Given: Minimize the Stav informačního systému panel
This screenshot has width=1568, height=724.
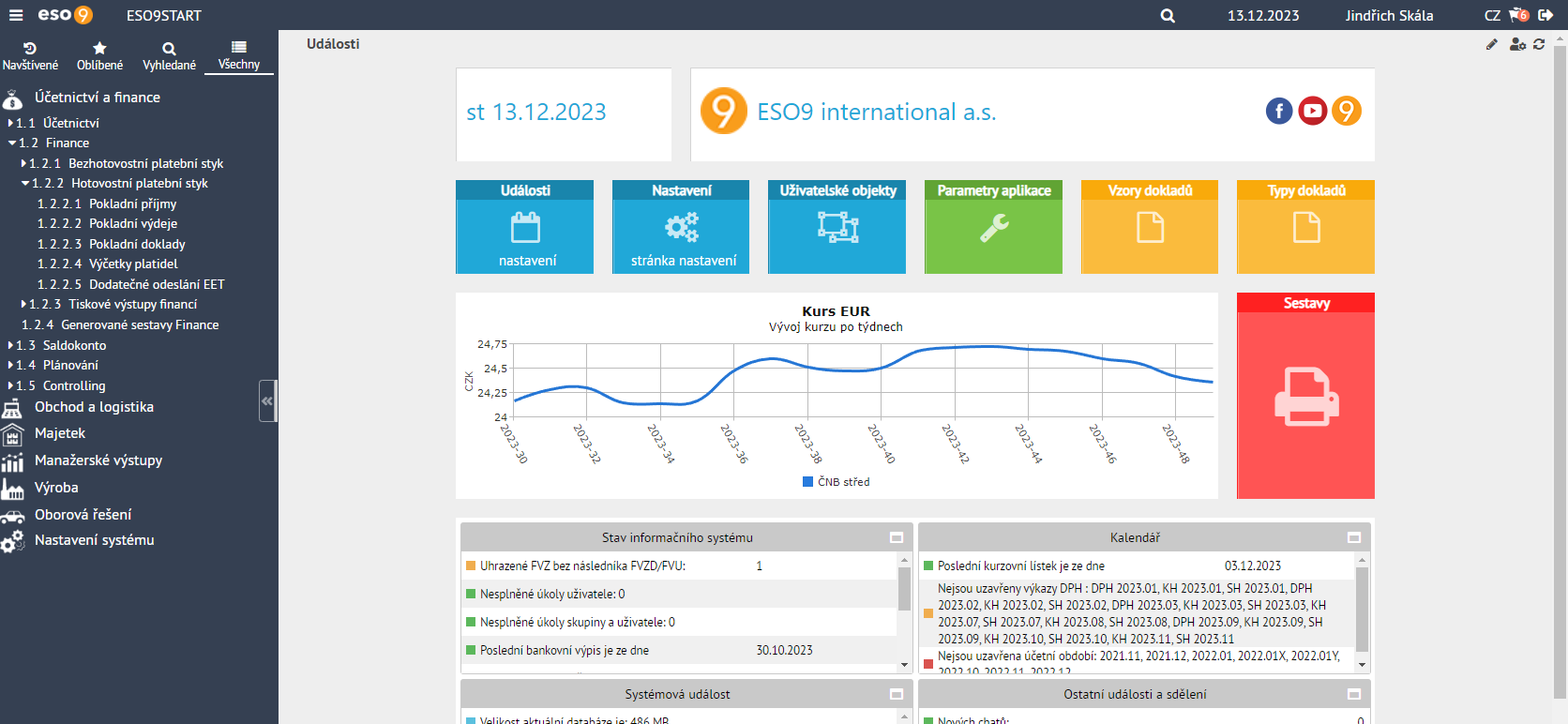Looking at the screenshot, I should (897, 537).
